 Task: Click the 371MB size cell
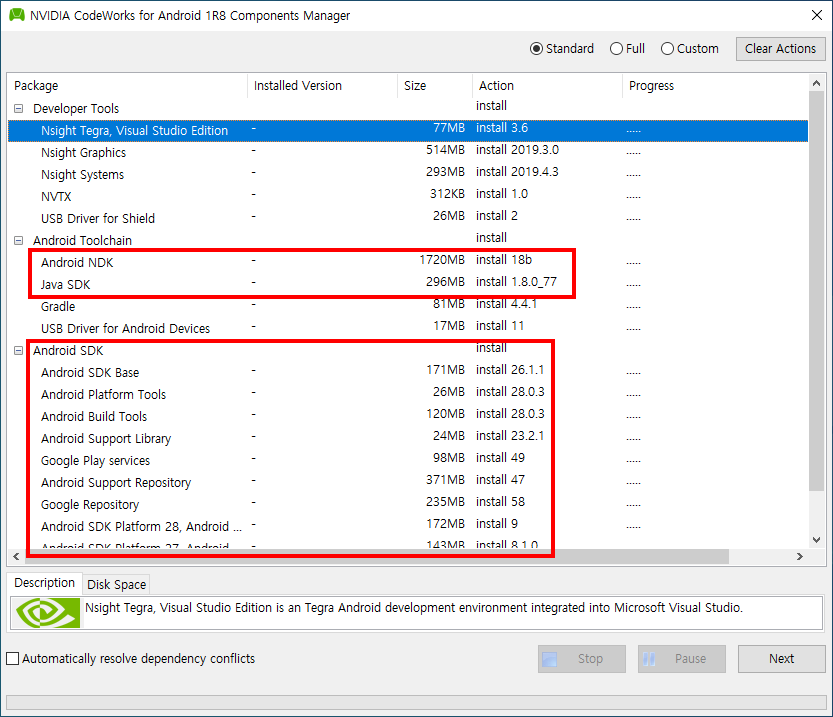coord(445,480)
